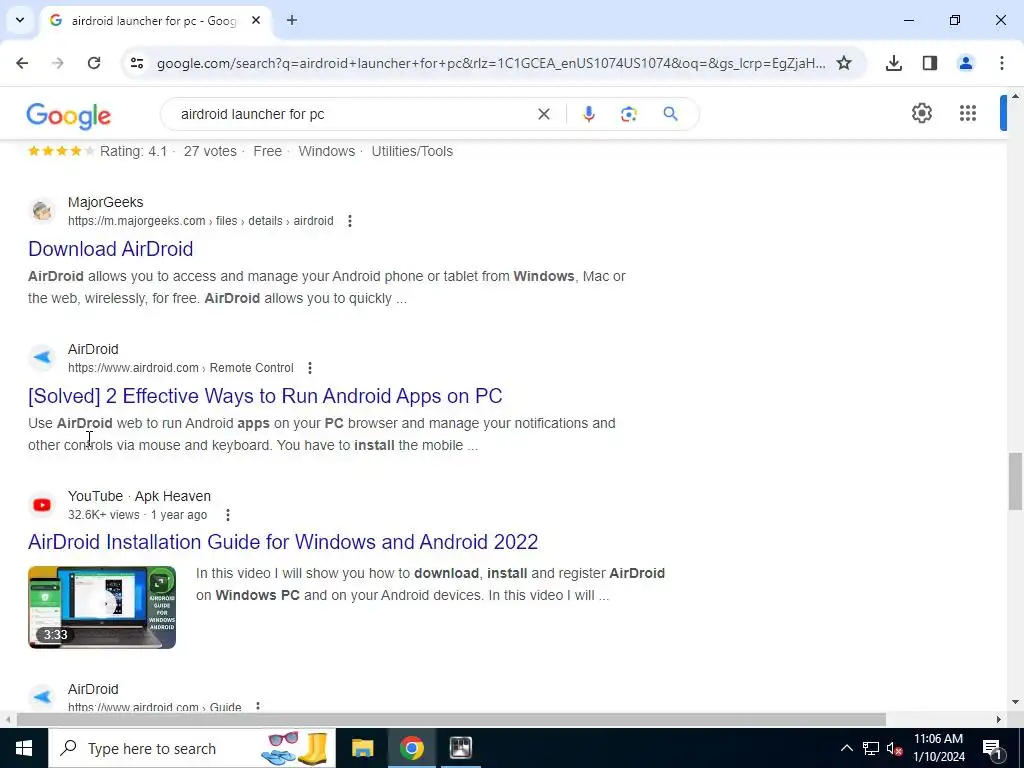The image size is (1024, 768).
Task: Click the muted volume tray icon
Action: [x=894, y=748]
